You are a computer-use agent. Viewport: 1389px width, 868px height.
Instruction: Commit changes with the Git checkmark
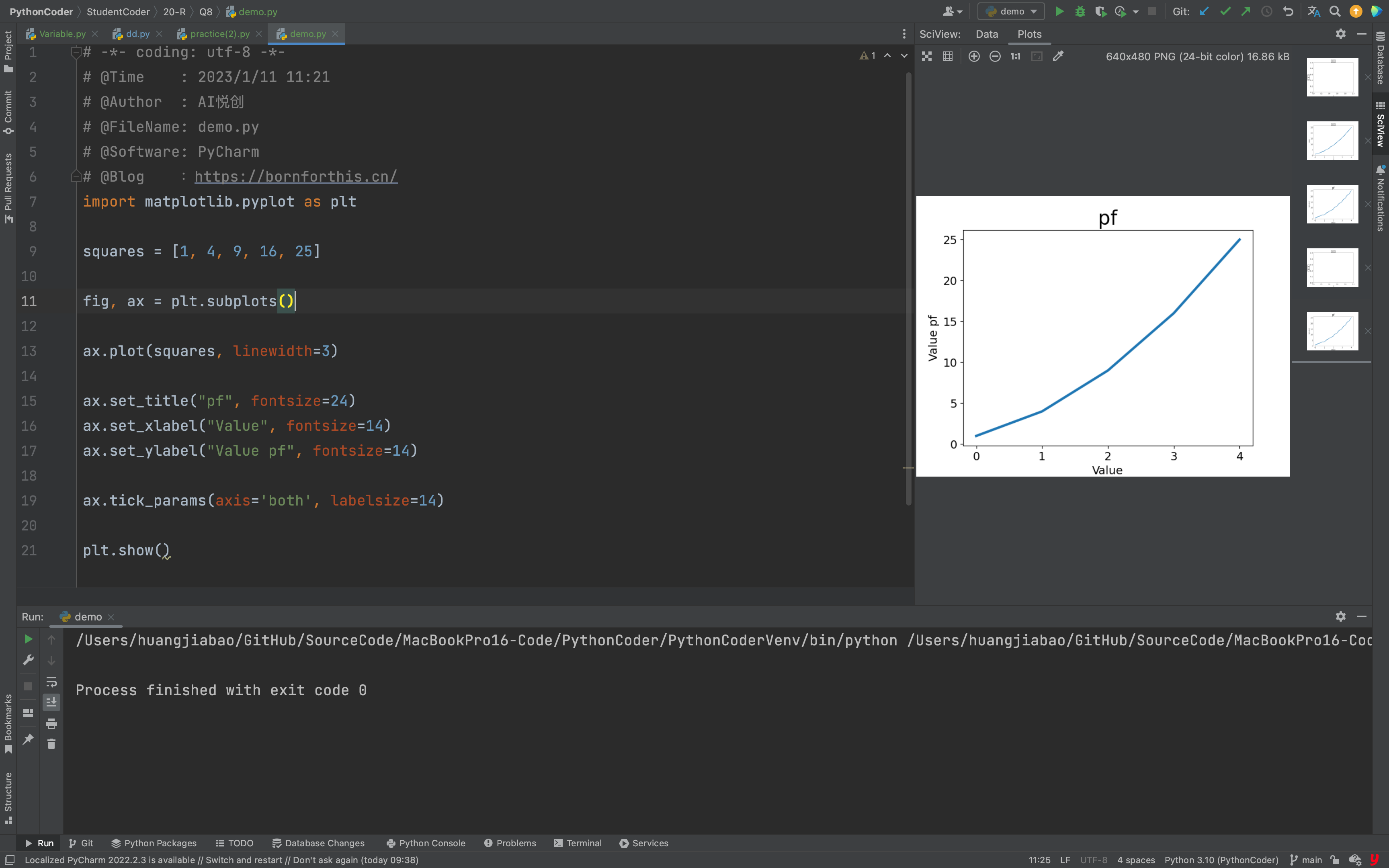tap(1225, 12)
